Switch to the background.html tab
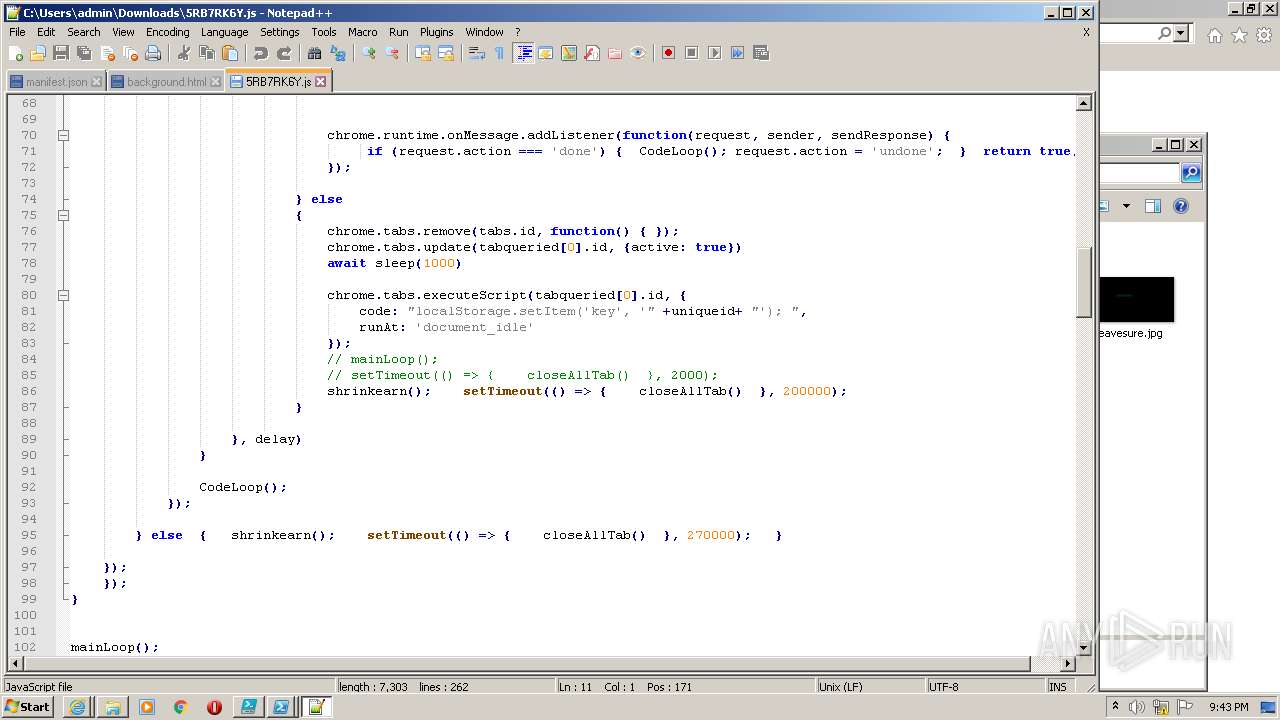 point(166,82)
